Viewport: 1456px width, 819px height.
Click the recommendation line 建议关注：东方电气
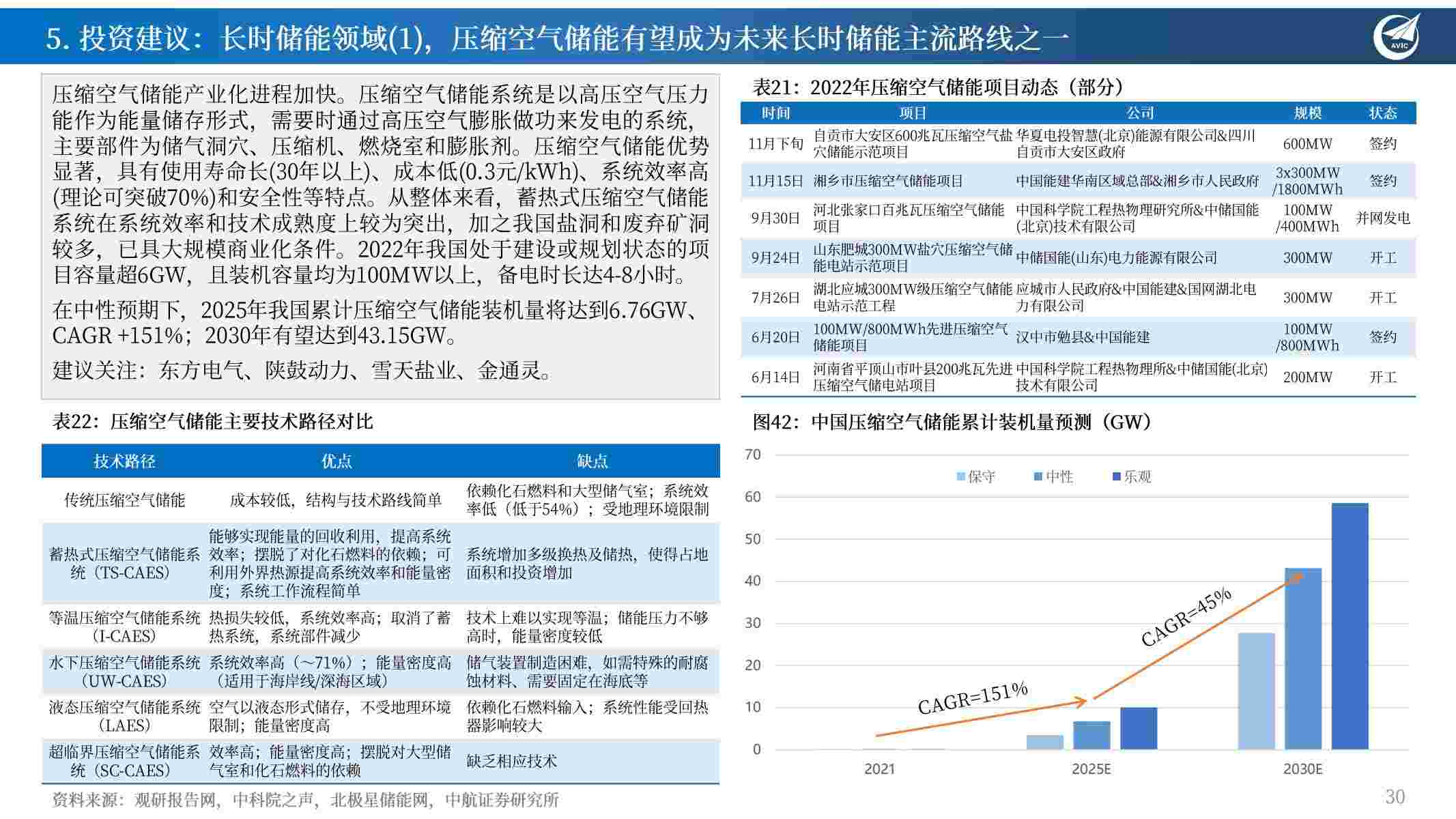pos(303,371)
